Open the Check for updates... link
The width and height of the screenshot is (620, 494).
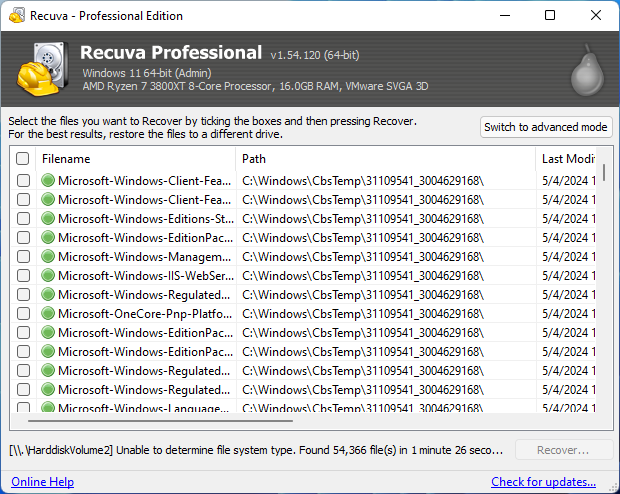[543, 482]
